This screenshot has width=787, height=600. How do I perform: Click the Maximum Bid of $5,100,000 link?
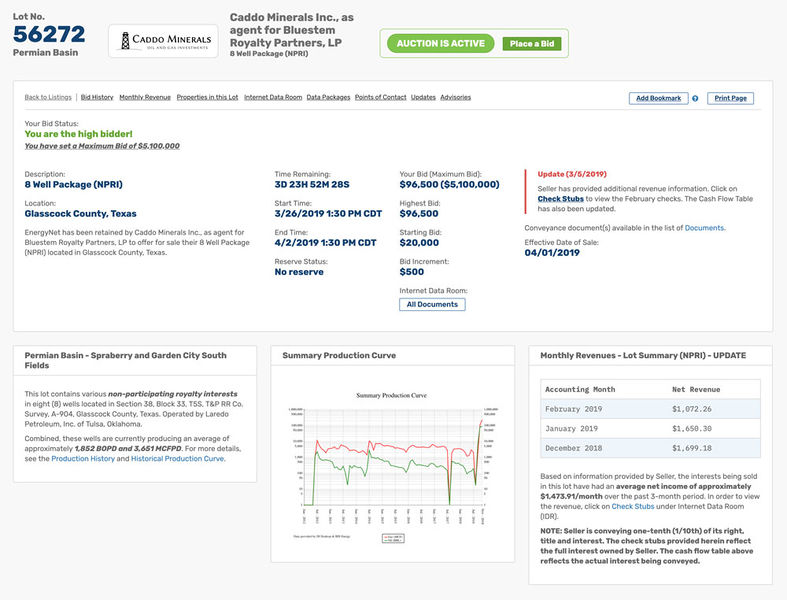coord(102,146)
